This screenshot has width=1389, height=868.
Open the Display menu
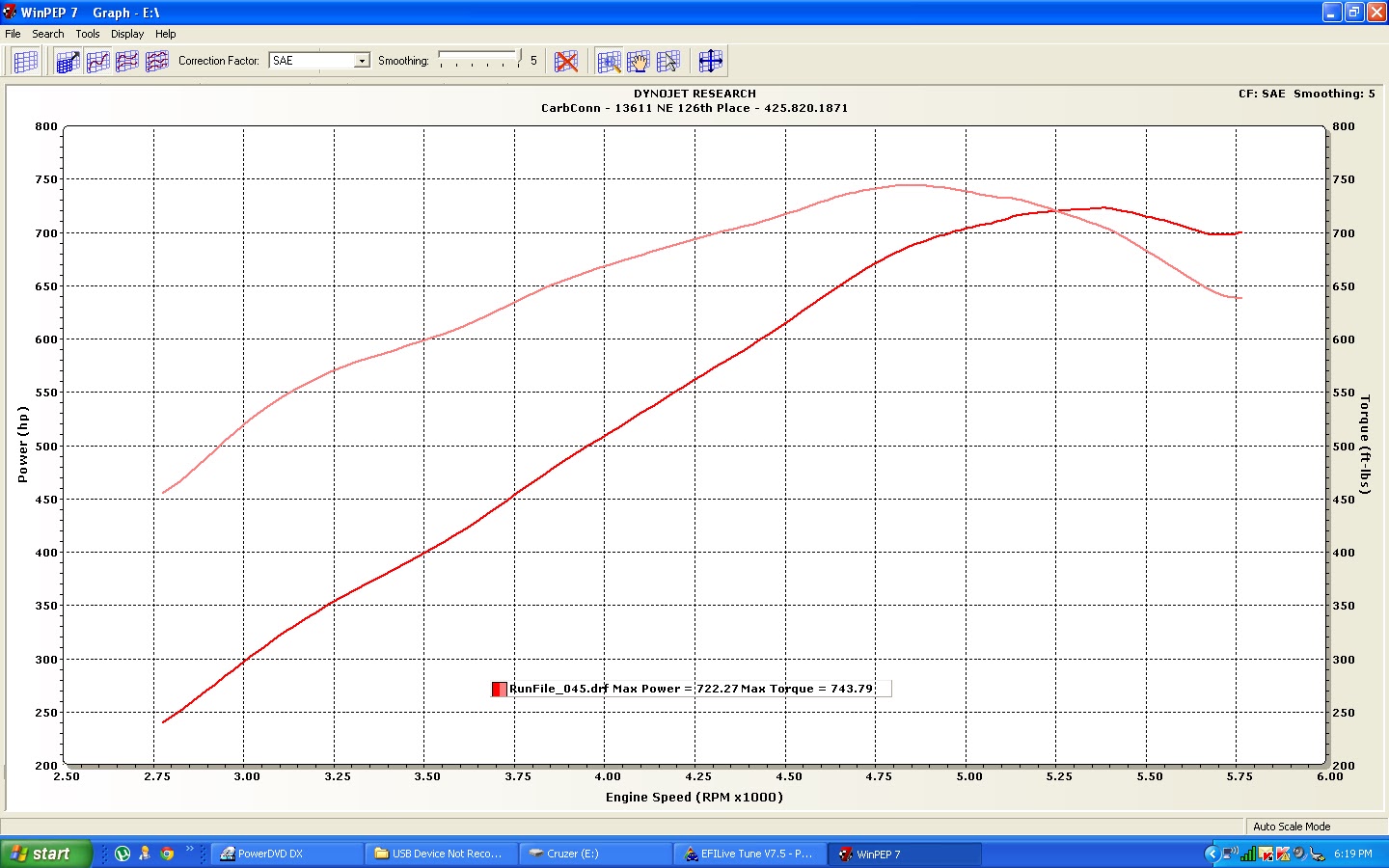pos(127,34)
